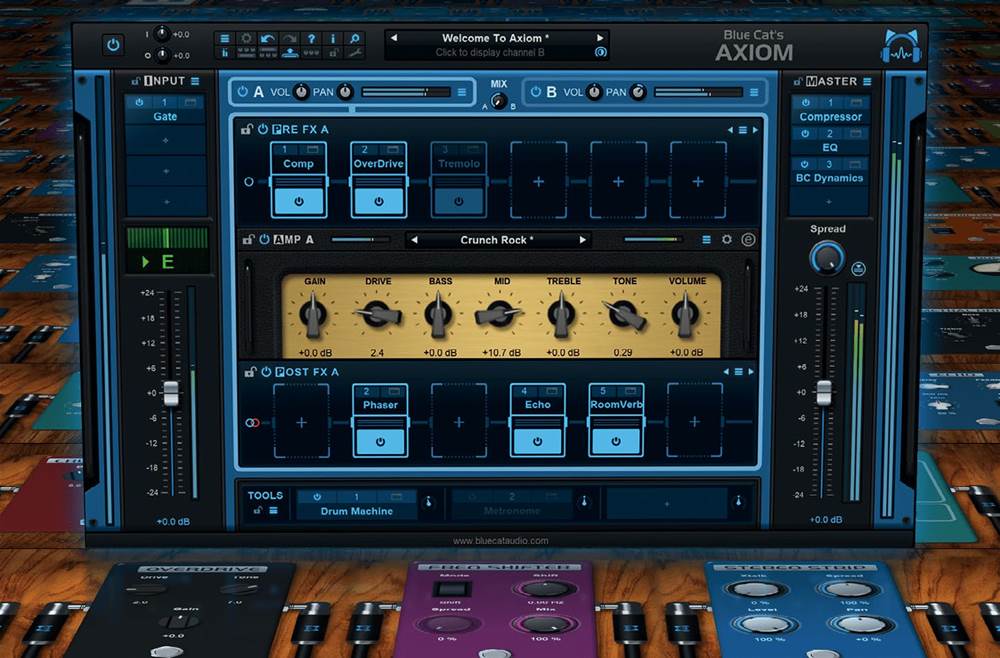This screenshot has height=658, width=1000.
Task: Click the redo arrow icon
Action: (290, 38)
